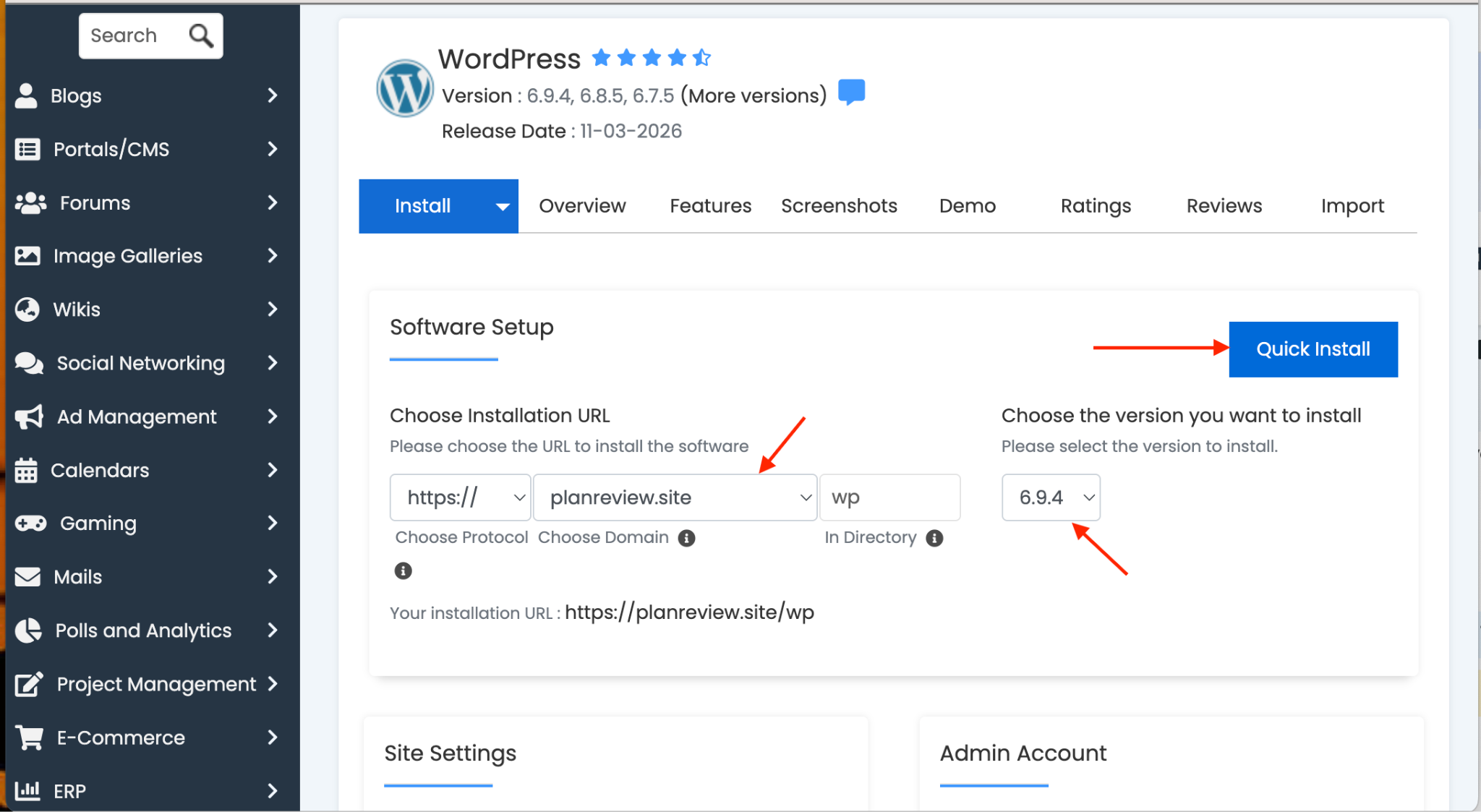
Task: Click the search magnifier icon
Action: [201, 35]
